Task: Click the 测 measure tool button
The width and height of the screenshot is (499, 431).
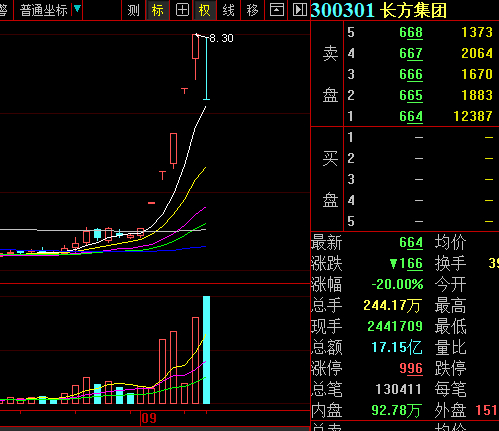Action: [x=134, y=10]
